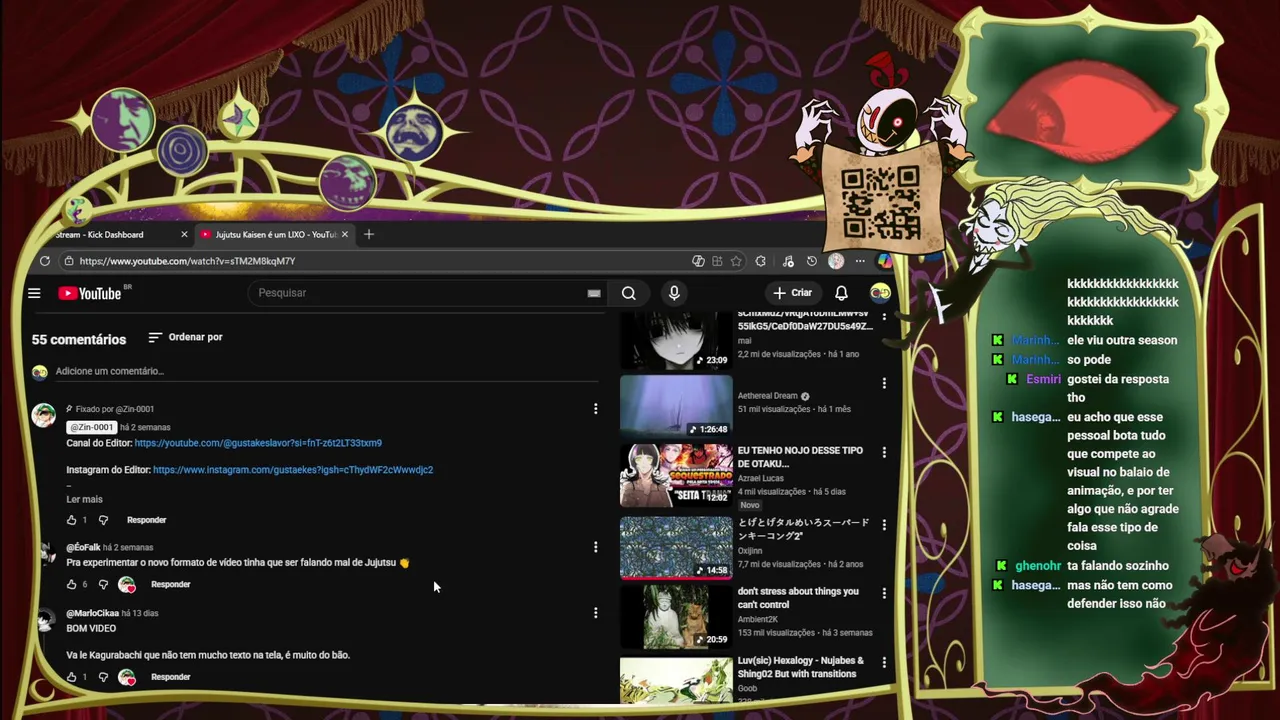
Task: Open options for 'EU TENHO NOJO' video
Action: click(x=884, y=452)
